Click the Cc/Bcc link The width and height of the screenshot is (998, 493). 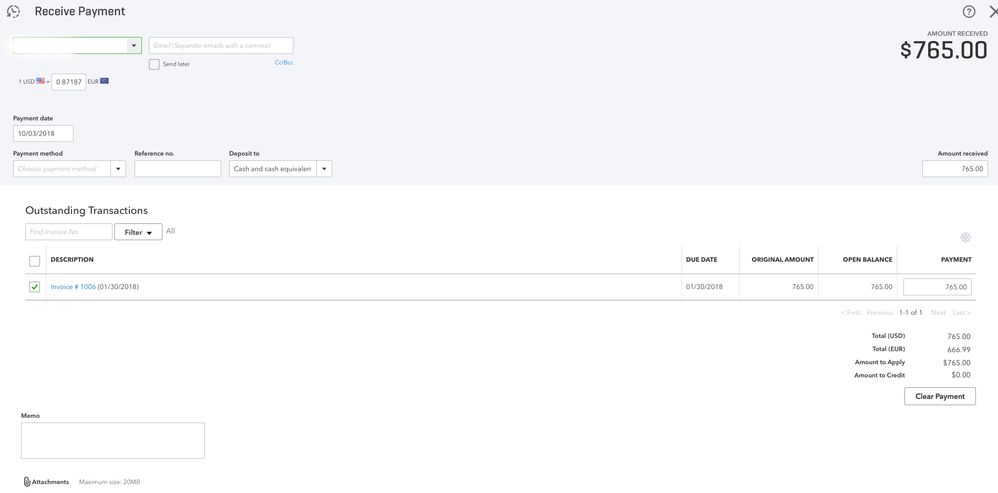click(284, 62)
